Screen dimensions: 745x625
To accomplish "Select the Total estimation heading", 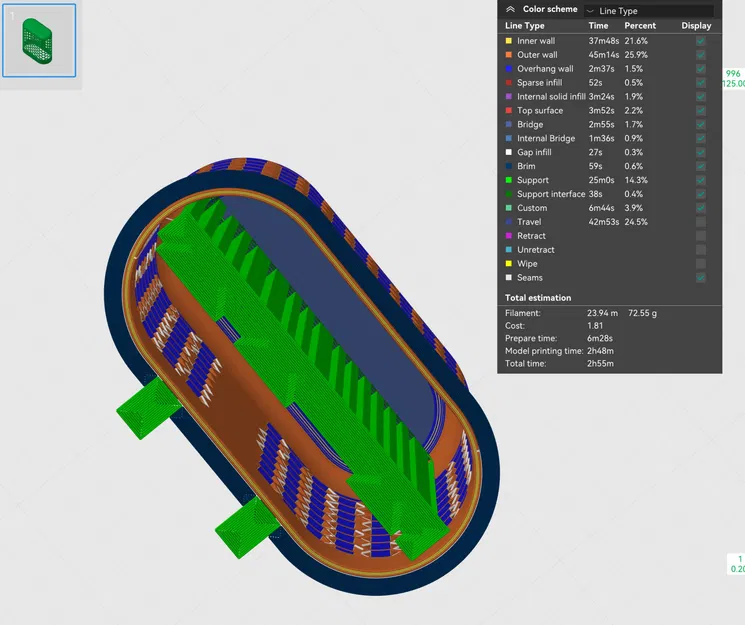I will (538, 298).
